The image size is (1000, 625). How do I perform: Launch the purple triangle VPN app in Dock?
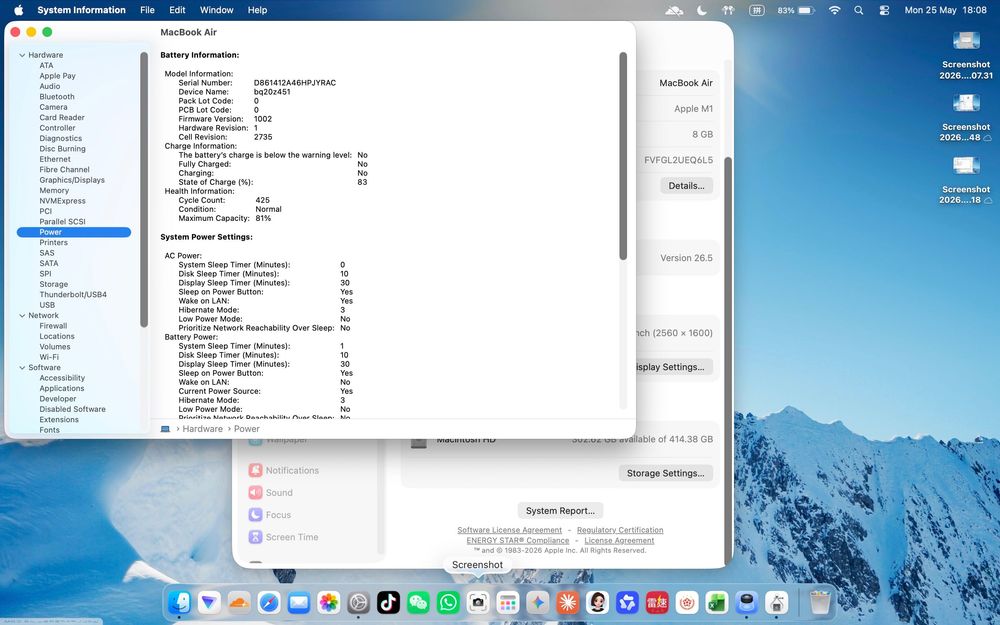[x=209, y=602]
